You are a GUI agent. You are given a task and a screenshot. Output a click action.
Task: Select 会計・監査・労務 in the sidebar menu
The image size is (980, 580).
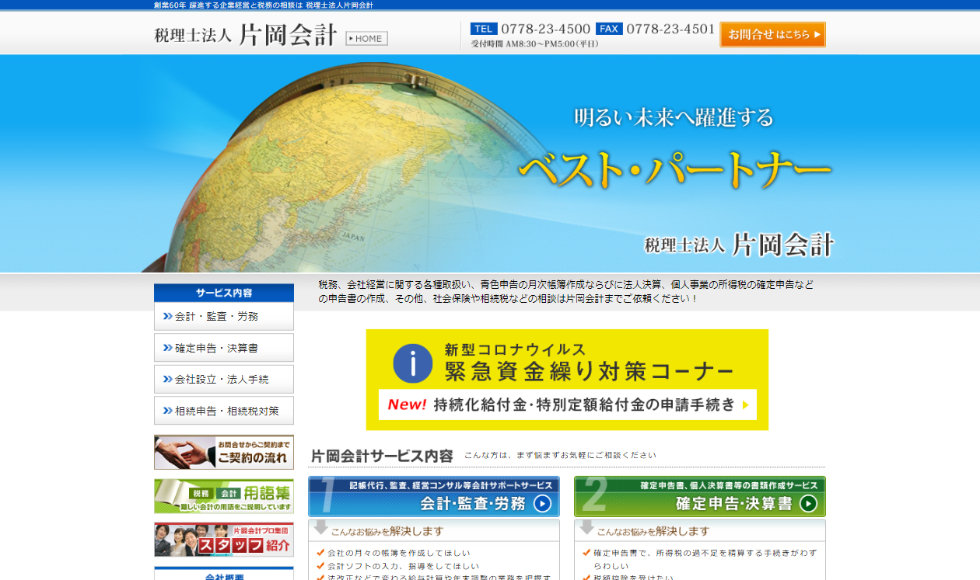224,317
